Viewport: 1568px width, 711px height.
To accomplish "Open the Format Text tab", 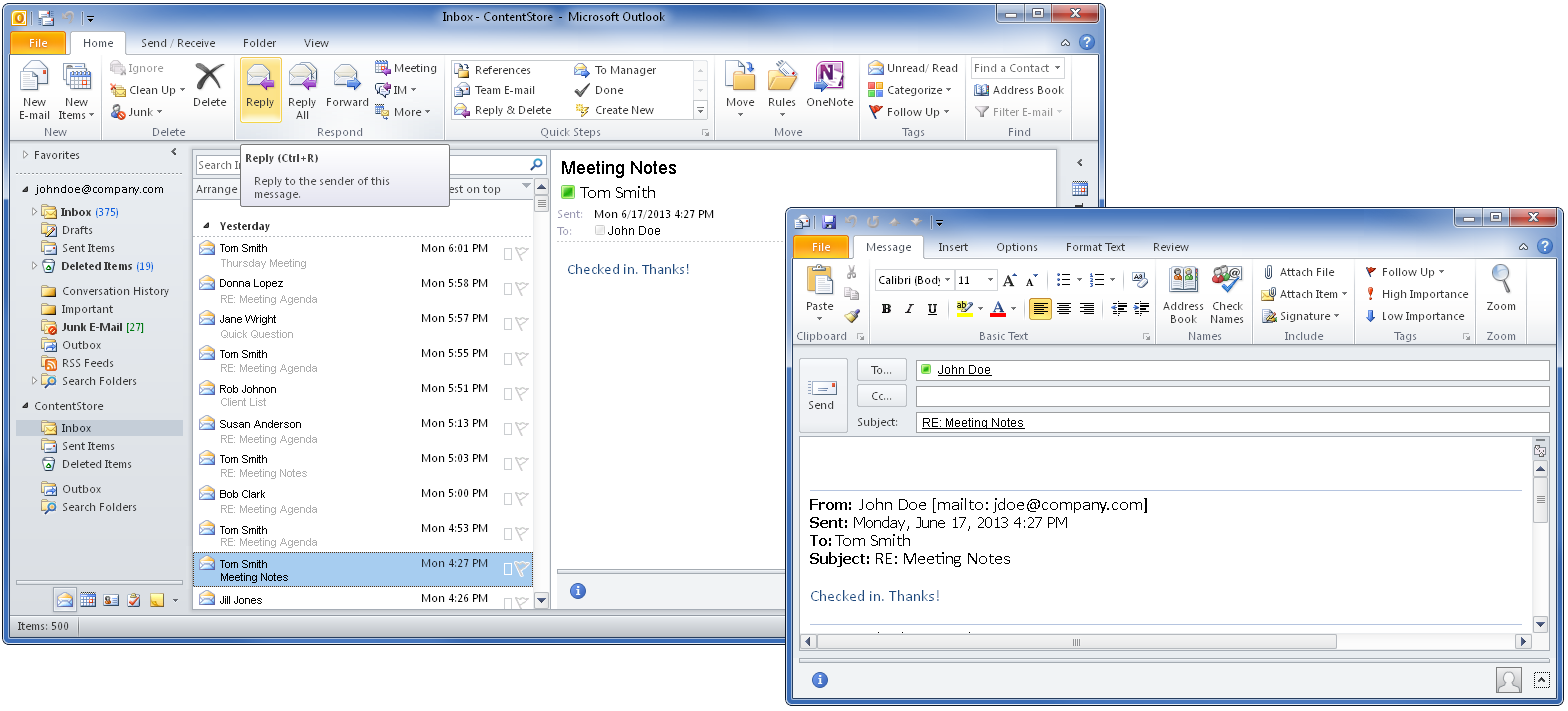I will coord(1095,247).
